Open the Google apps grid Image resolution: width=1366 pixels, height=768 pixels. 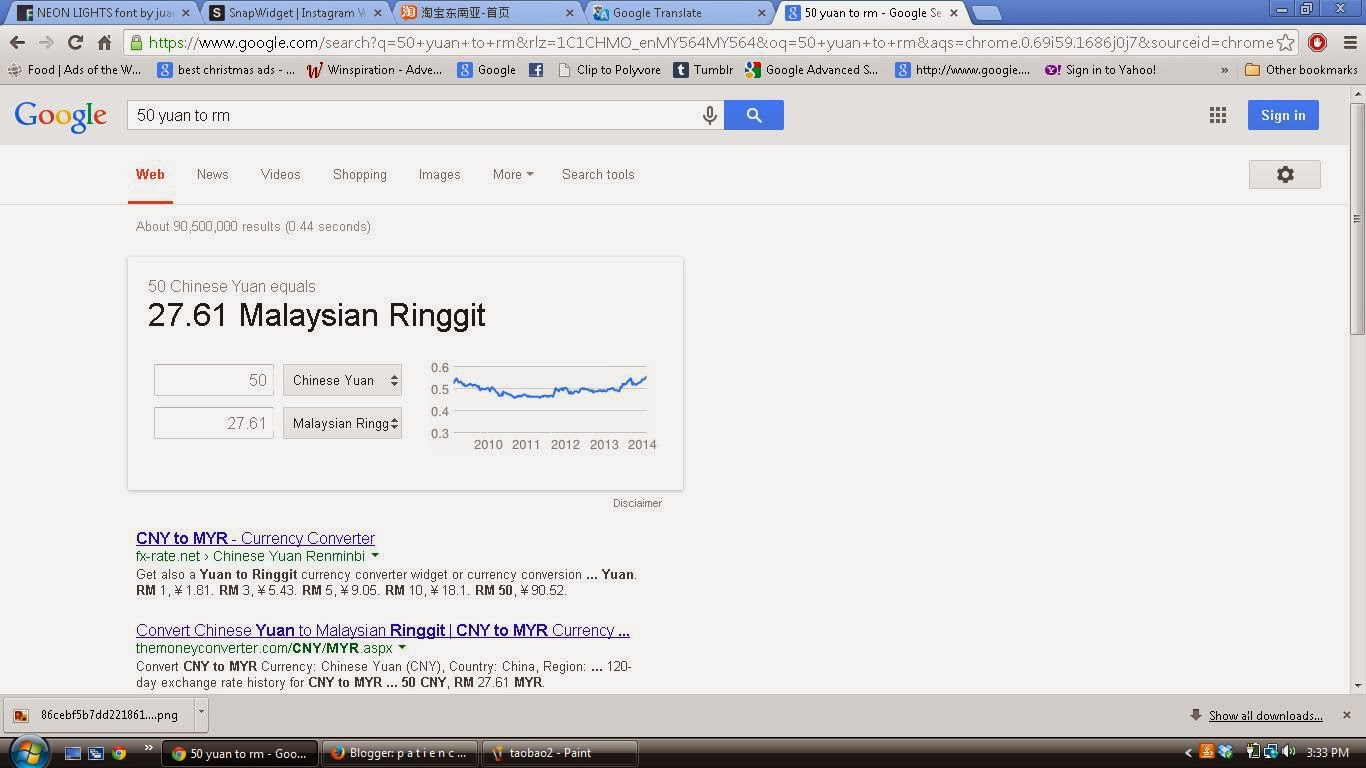tap(1218, 115)
